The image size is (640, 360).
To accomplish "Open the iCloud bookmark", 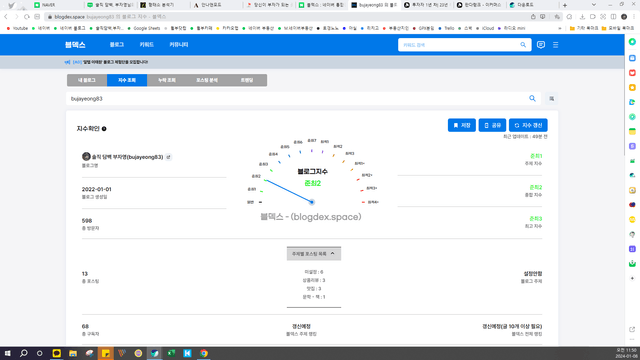I will click(485, 28).
